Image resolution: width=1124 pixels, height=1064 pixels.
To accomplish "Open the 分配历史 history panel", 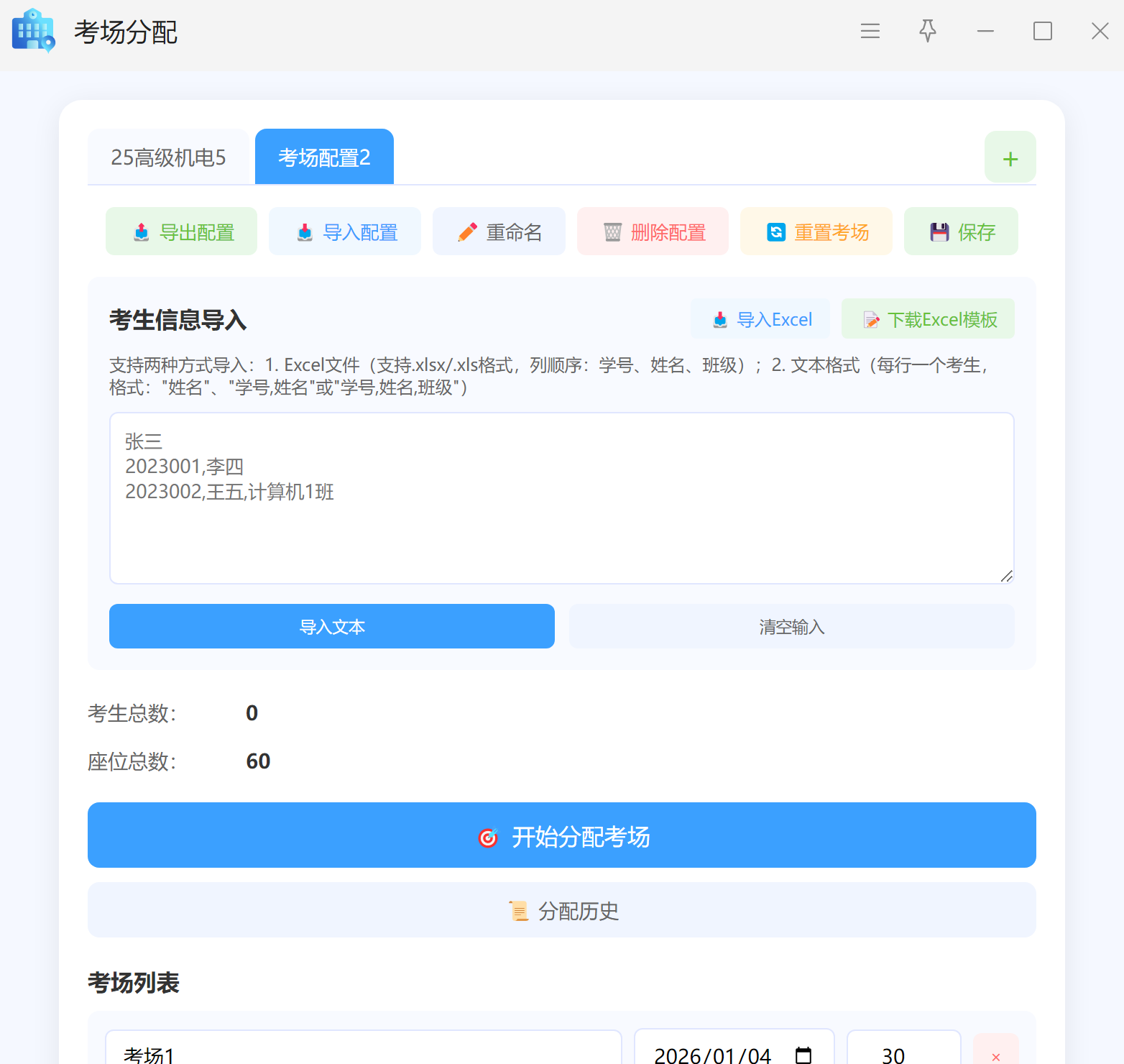I will pos(561,910).
